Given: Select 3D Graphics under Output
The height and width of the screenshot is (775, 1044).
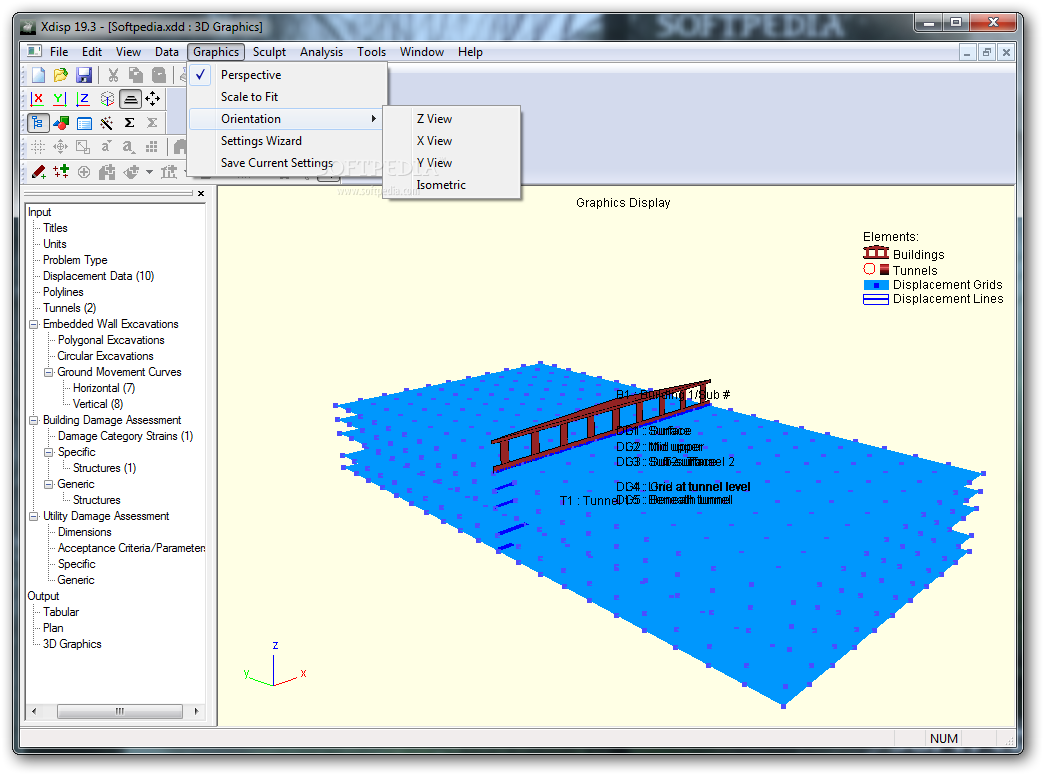Looking at the screenshot, I should tap(72, 644).
